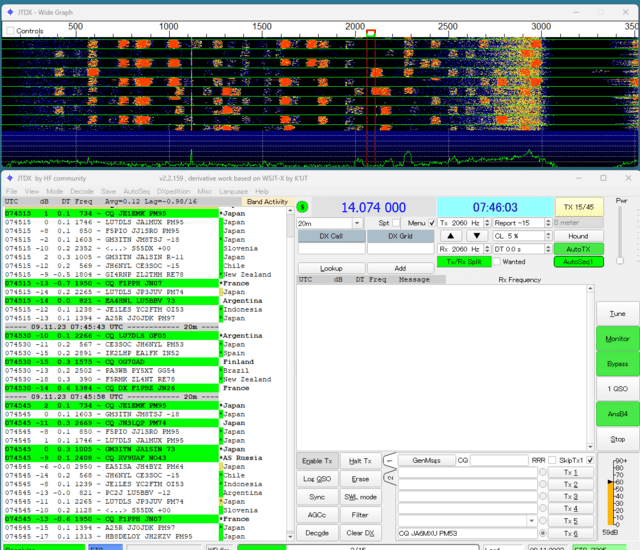Select message tab 1 beside GenMsgs

(x=390, y=461)
